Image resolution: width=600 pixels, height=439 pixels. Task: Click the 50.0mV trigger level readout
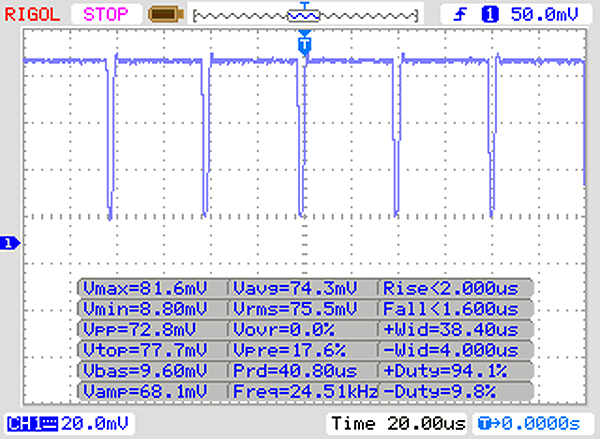[545, 15]
